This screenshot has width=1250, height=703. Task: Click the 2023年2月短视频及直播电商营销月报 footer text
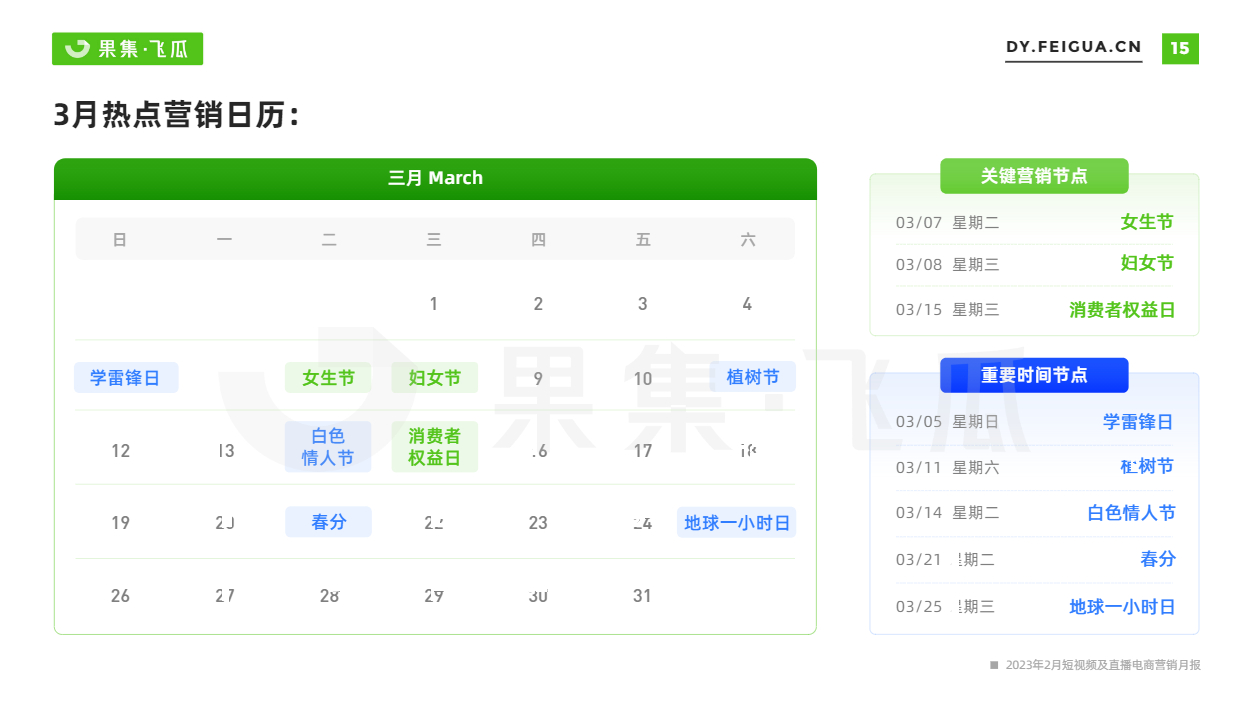pos(1102,665)
